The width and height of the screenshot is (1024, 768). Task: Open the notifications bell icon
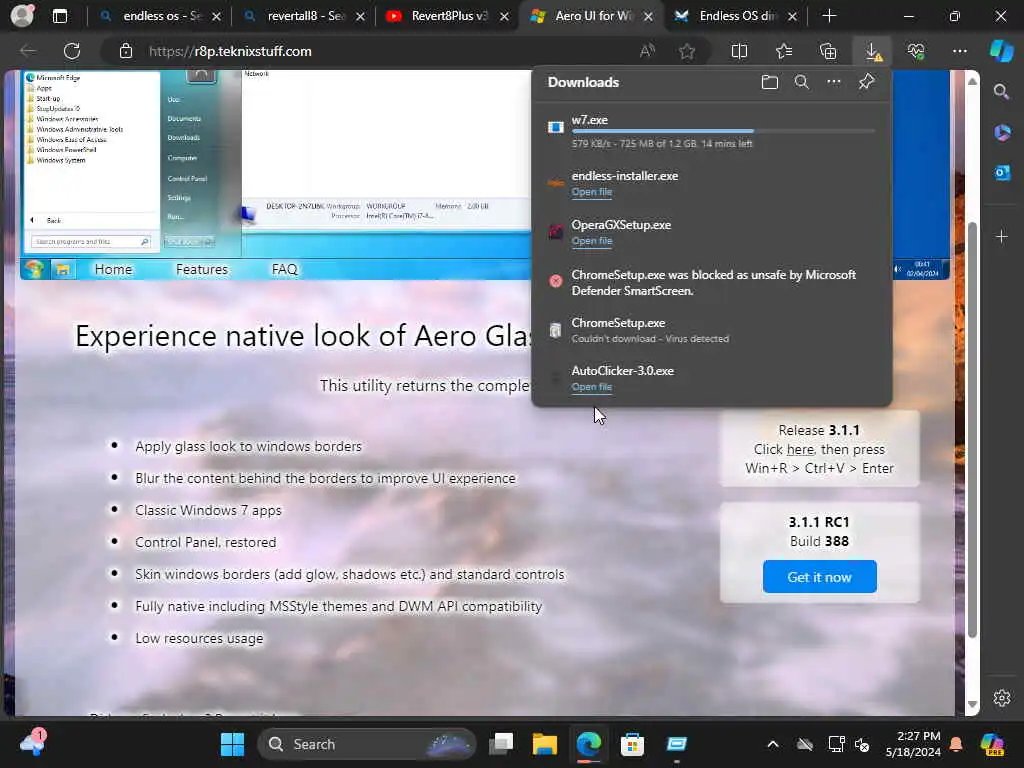click(x=956, y=744)
